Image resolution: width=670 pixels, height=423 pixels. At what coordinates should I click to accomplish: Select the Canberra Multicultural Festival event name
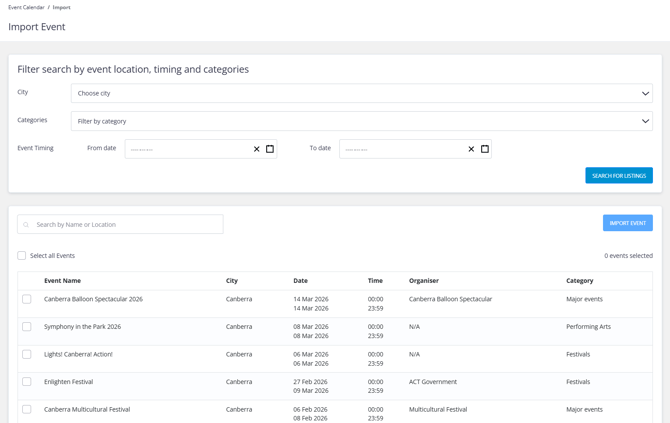click(x=87, y=409)
